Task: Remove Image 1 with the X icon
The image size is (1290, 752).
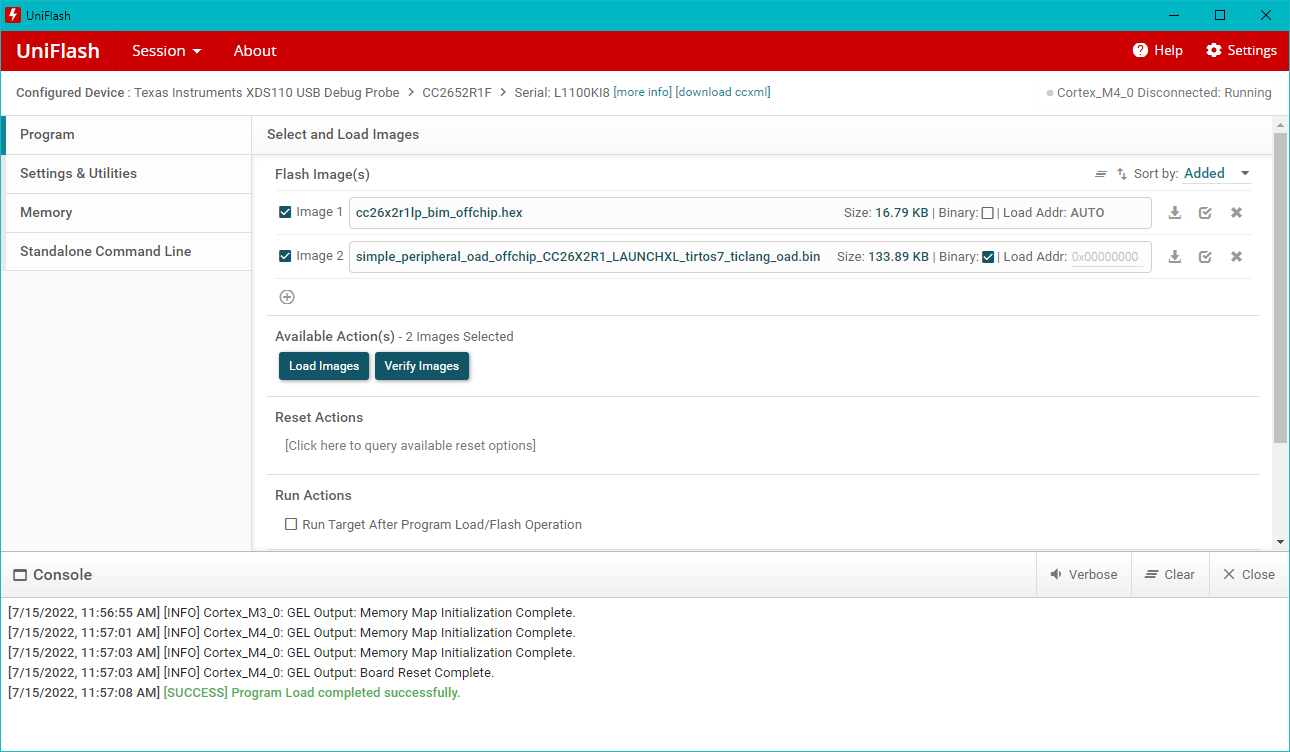Action: pyautogui.click(x=1236, y=213)
